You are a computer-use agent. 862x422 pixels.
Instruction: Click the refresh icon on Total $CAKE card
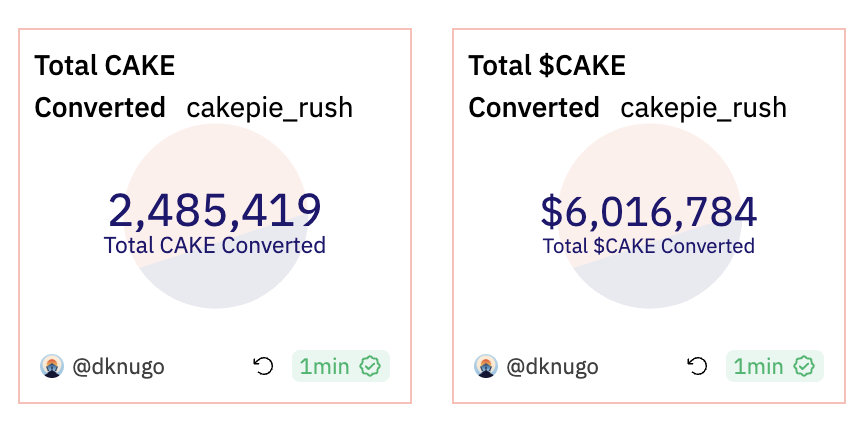tap(697, 367)
